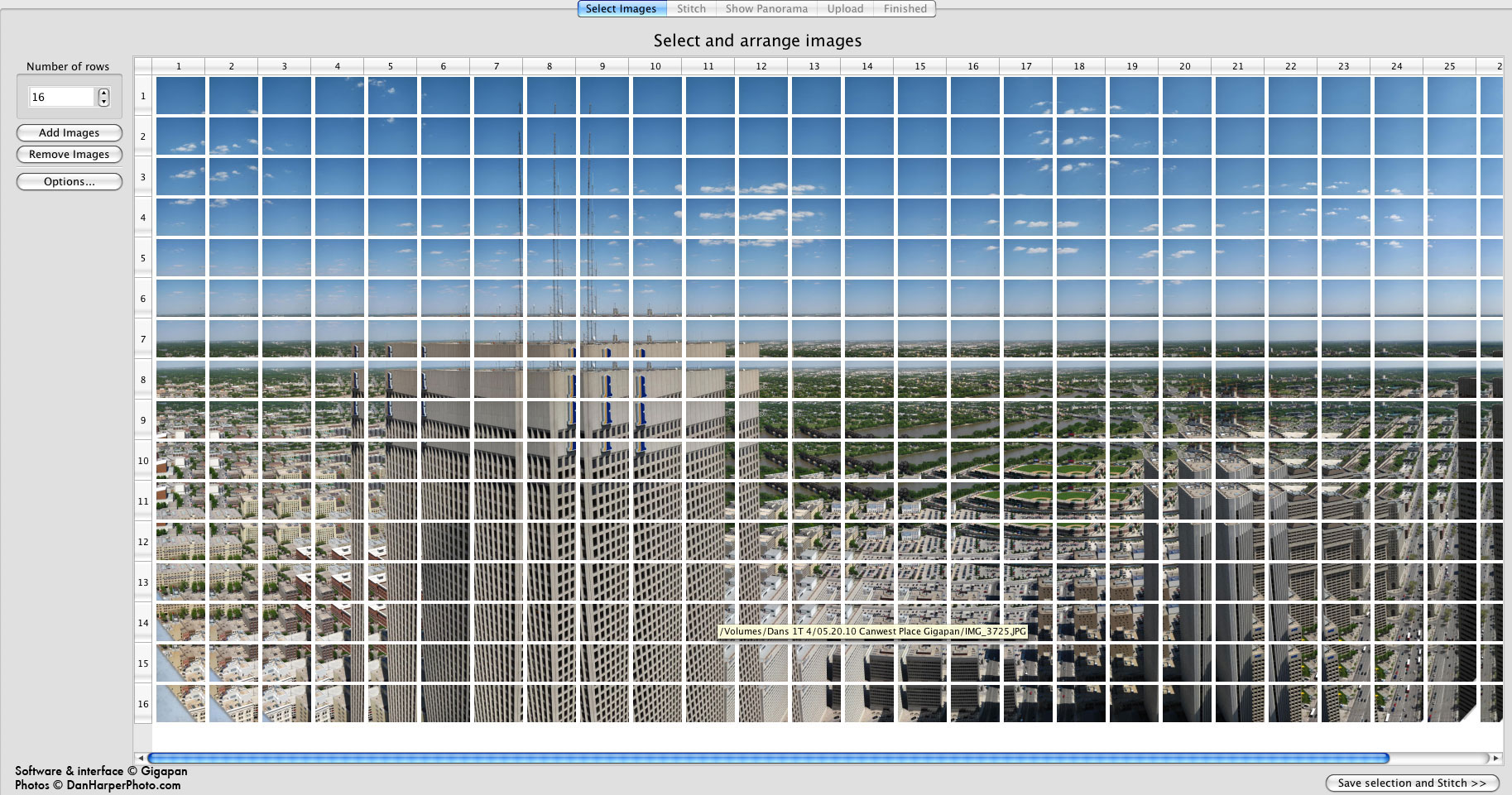Viewport: 1512px width, 795px height.
Task: Go to the Upload tab
Action: pos(845,8)
